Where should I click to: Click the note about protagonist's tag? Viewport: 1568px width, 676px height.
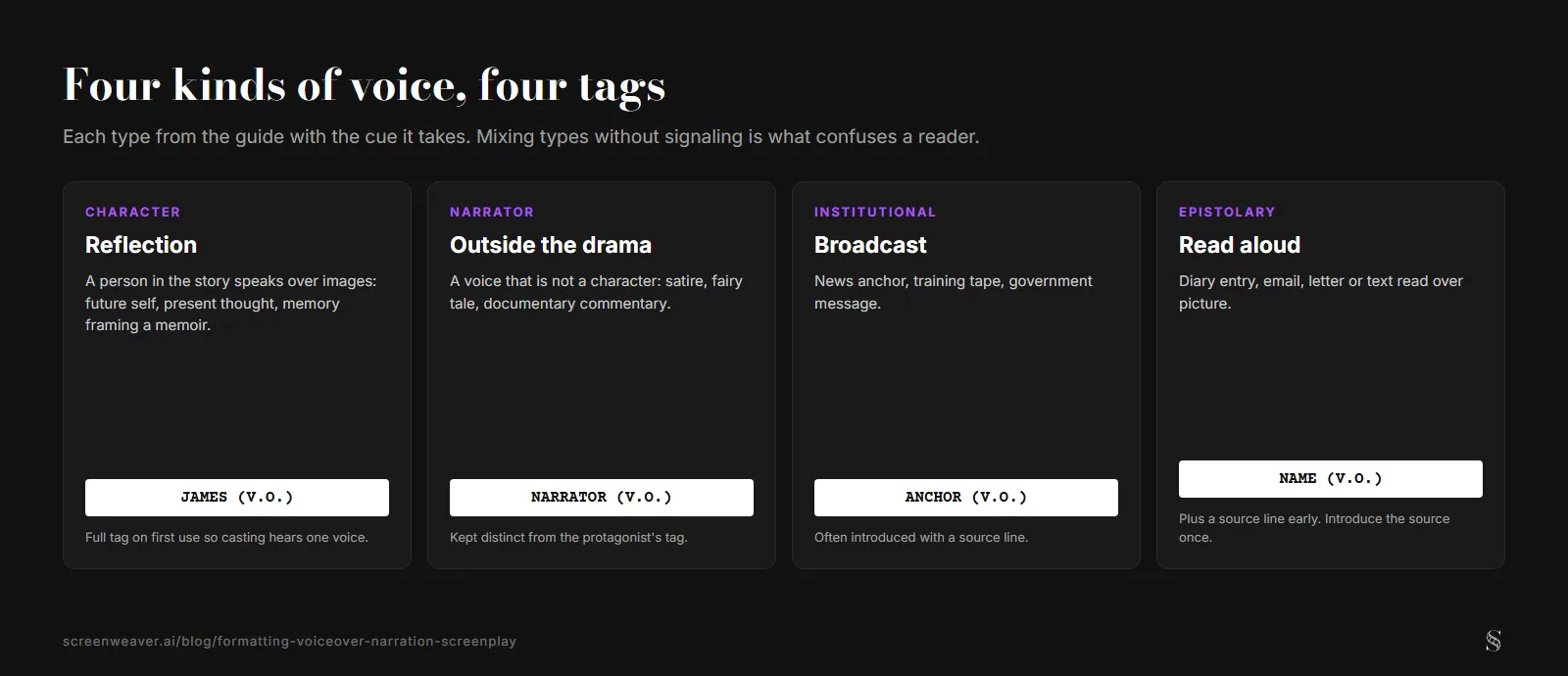(x=568, y=537)
